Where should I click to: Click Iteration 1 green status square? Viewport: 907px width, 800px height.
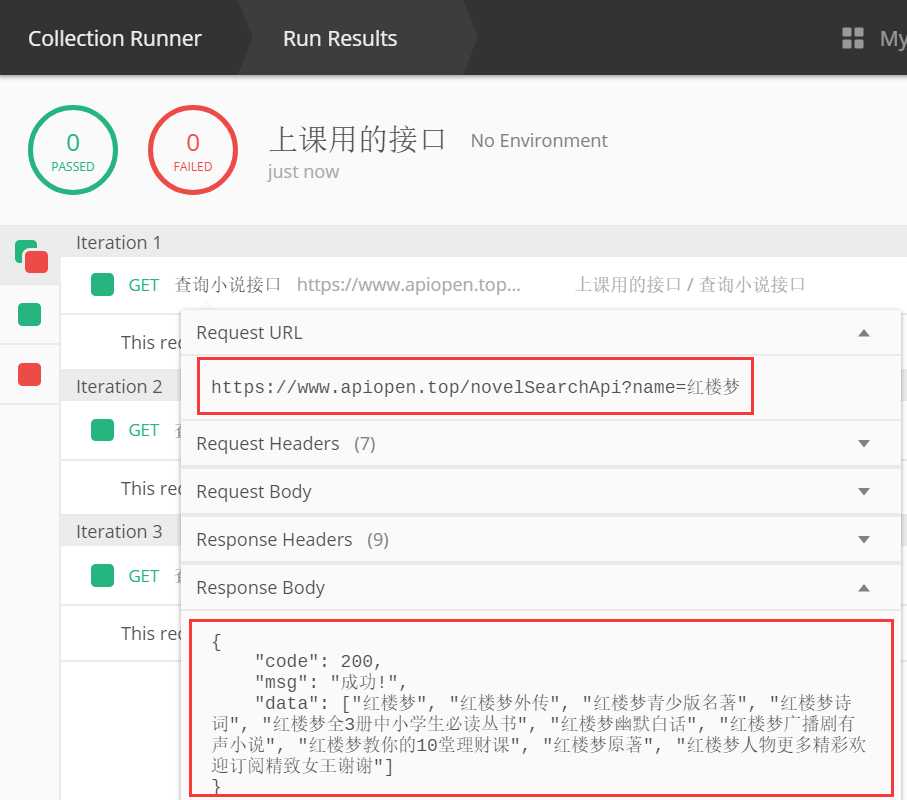[x=102, y=285]
